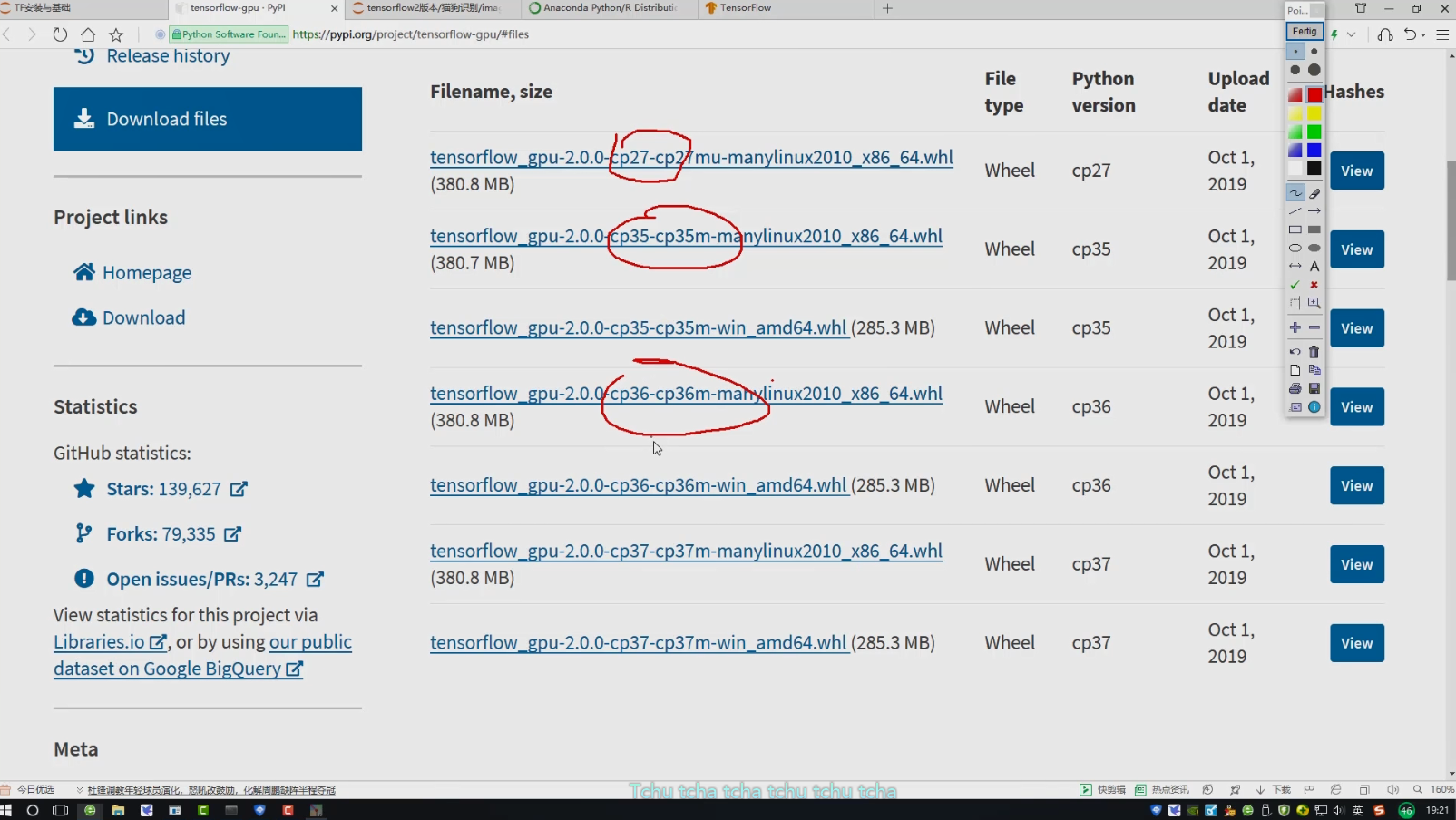Pick the text 'A' annotation tool
This screenshot has height=820, width=1456.
tap(1314, 266)
